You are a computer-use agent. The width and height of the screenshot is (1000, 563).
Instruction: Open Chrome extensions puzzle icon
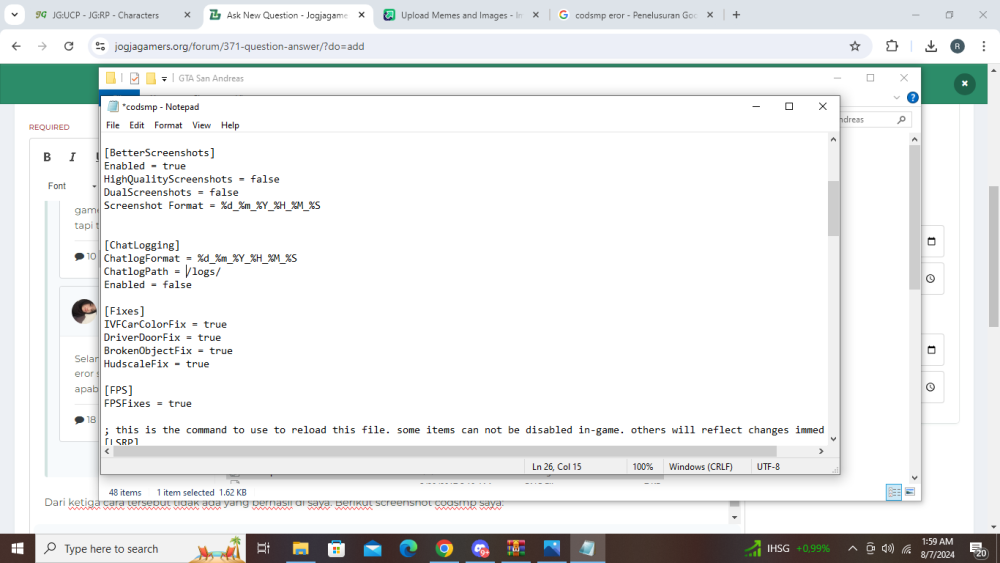[x=892, y=46]
